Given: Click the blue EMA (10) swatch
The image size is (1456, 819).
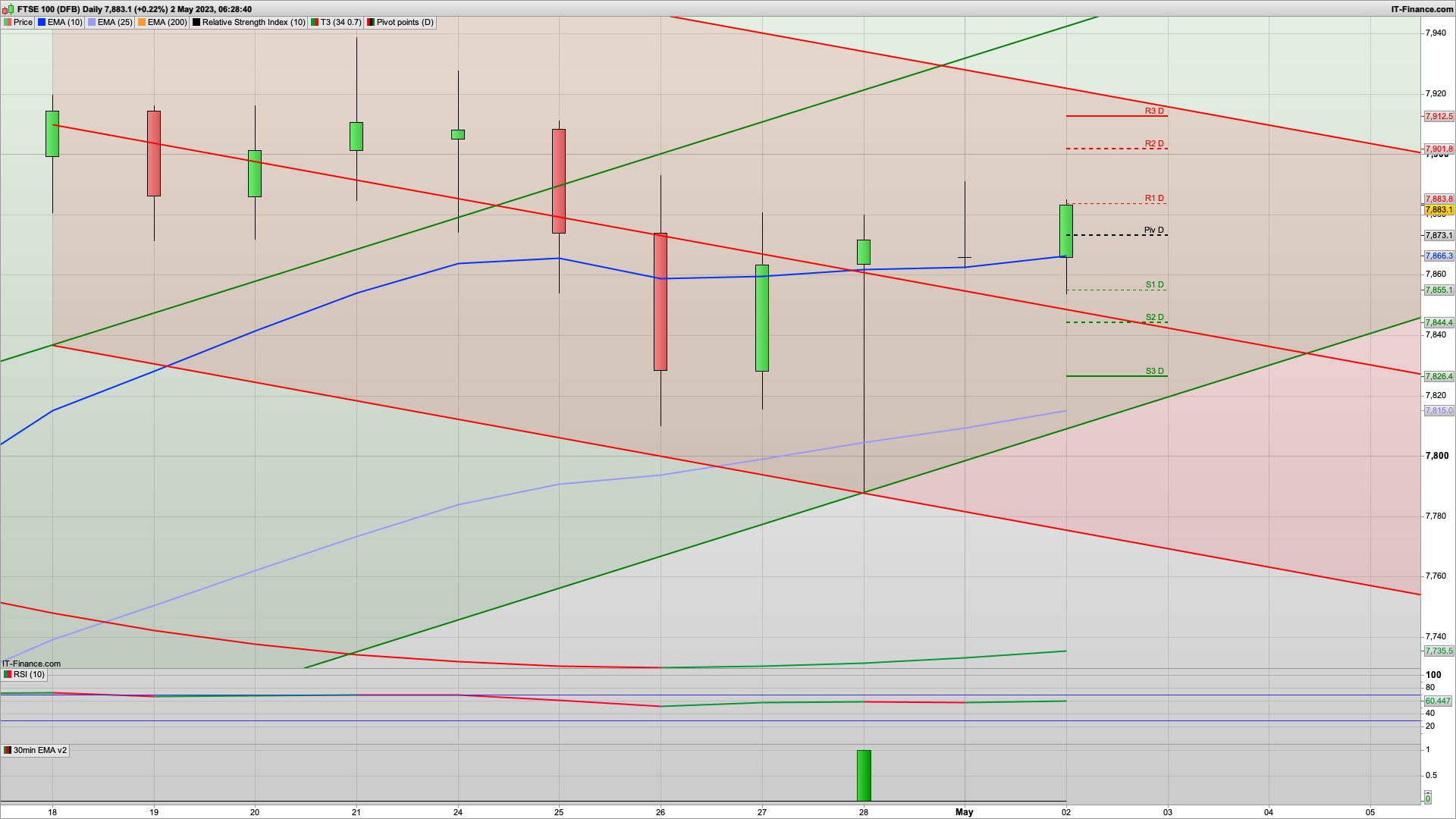Looking at the screenshot, I should [42, 23].
